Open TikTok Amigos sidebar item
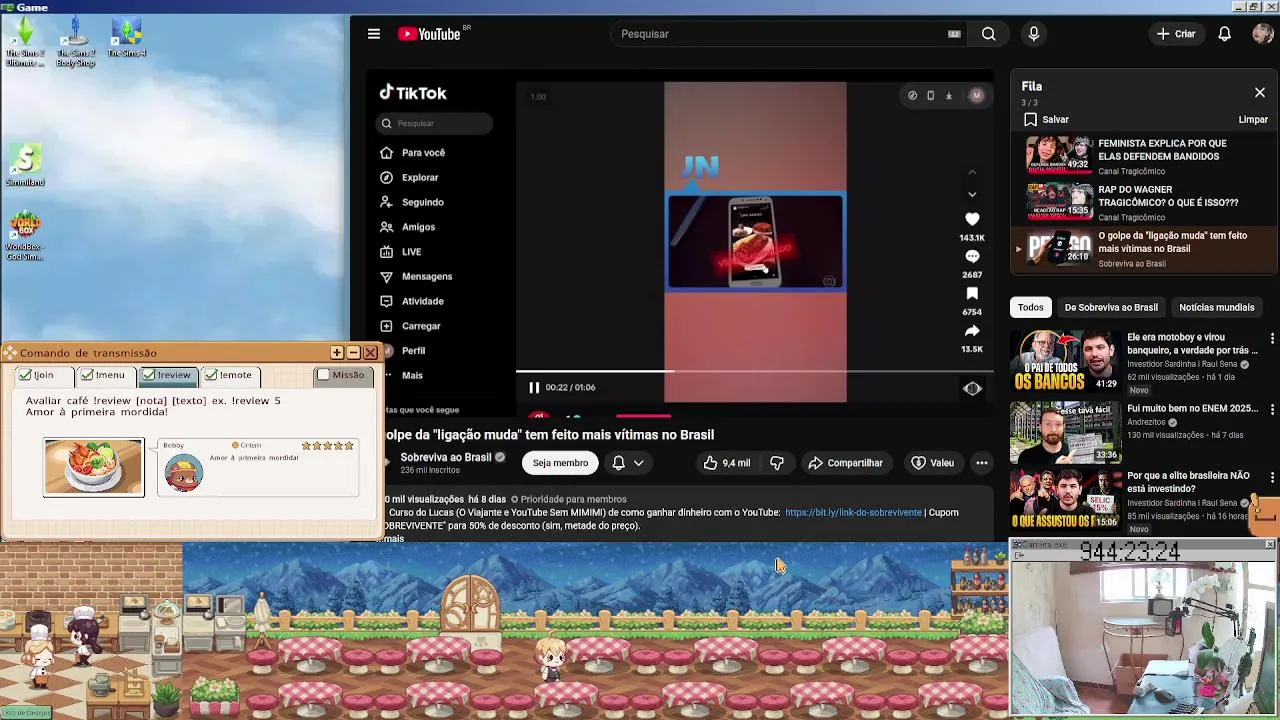 [x=408, y=227]
